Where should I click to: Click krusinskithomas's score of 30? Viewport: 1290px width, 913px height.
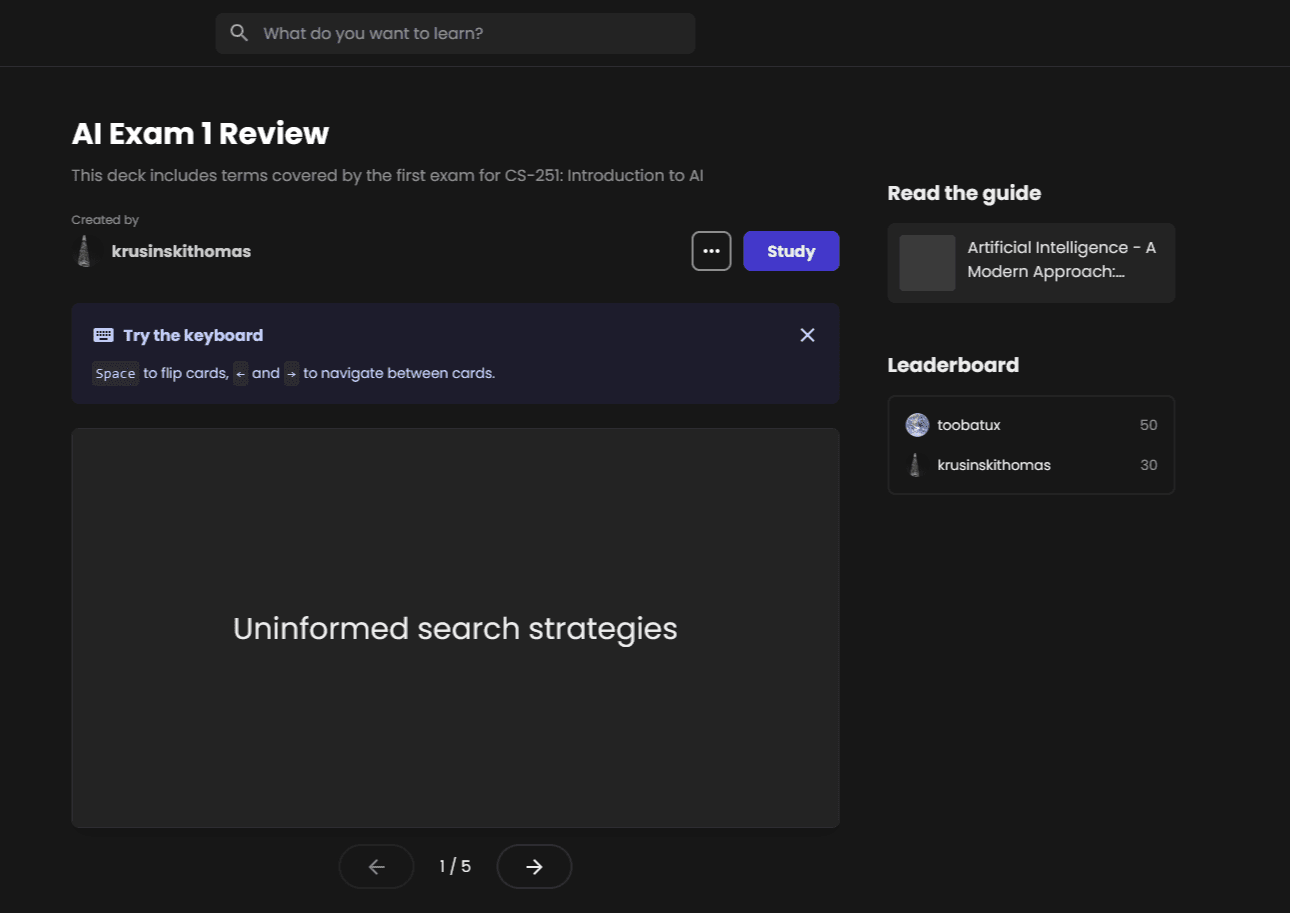(x=1148, y=465)
